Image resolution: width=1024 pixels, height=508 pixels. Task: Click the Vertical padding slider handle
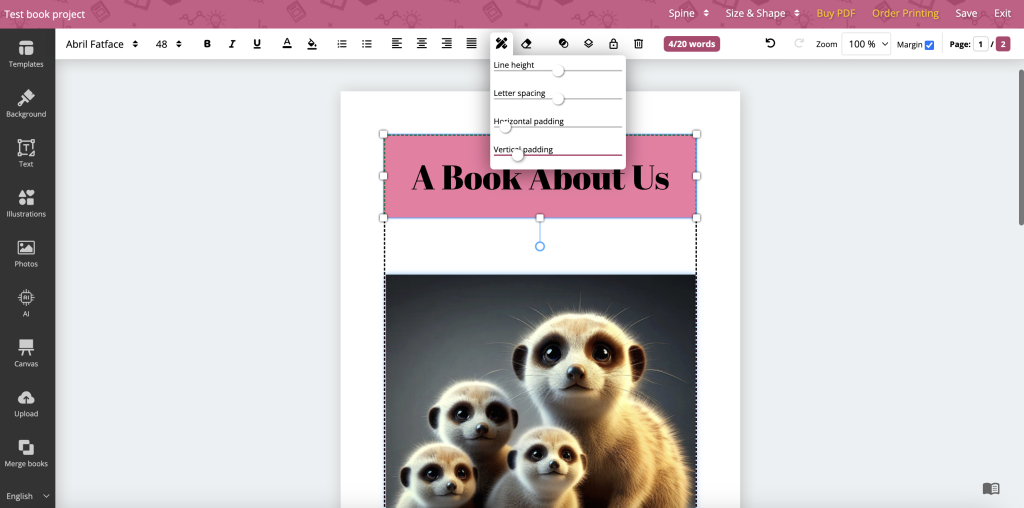point(518,155)
